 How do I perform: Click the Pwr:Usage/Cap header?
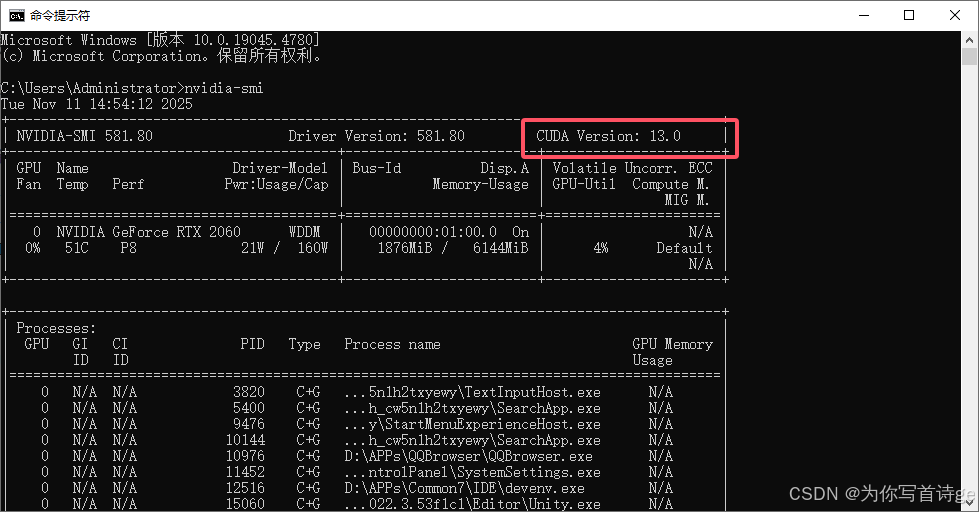point(277,185)
